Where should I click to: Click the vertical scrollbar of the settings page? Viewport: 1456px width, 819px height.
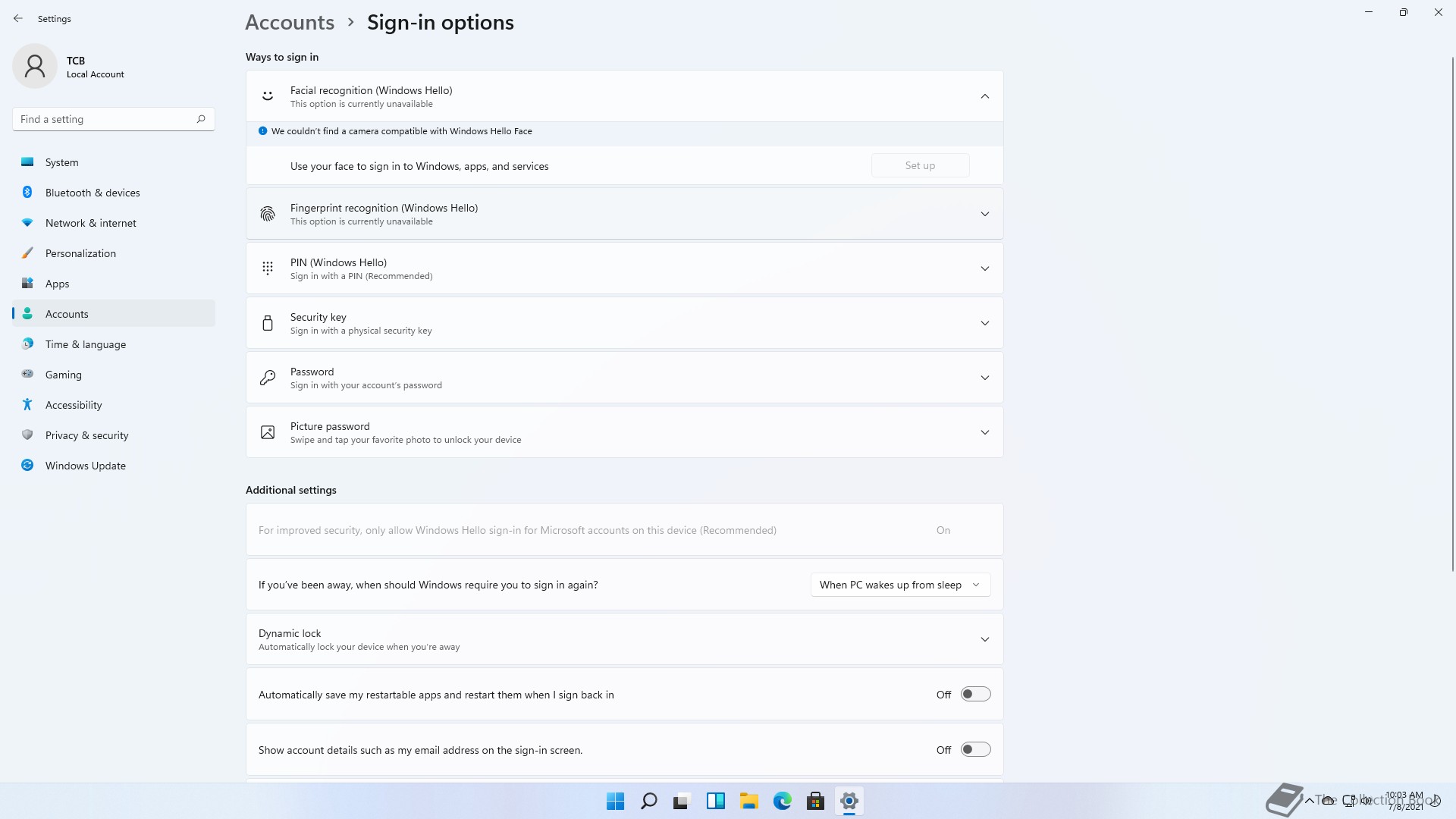click(x=1453, y=315)
